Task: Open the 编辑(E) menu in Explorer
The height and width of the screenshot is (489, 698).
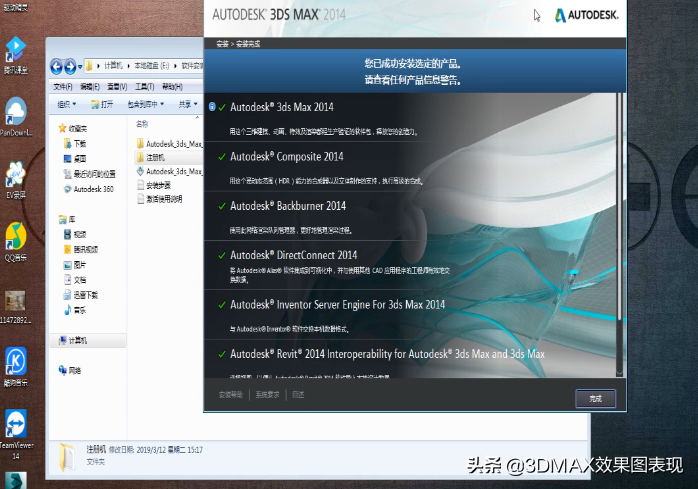Action: (89, 86)
